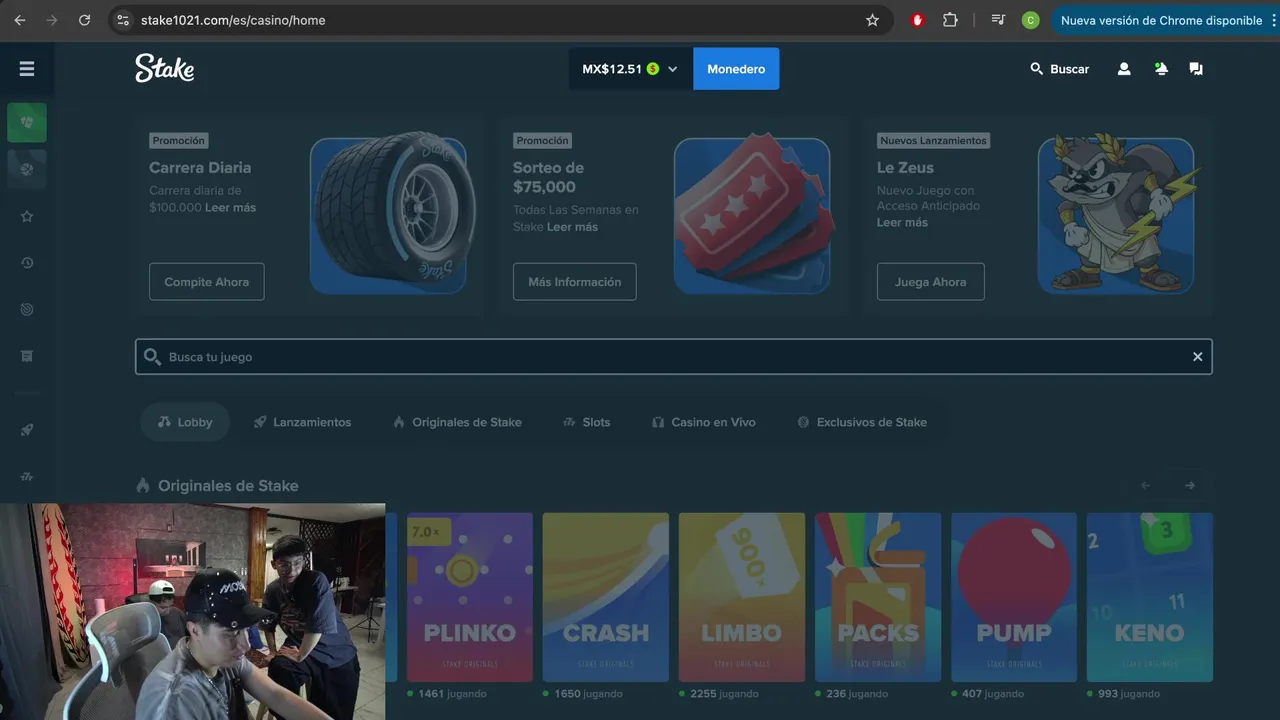Open the Limbo game thumbnail

tap(742, 597)
